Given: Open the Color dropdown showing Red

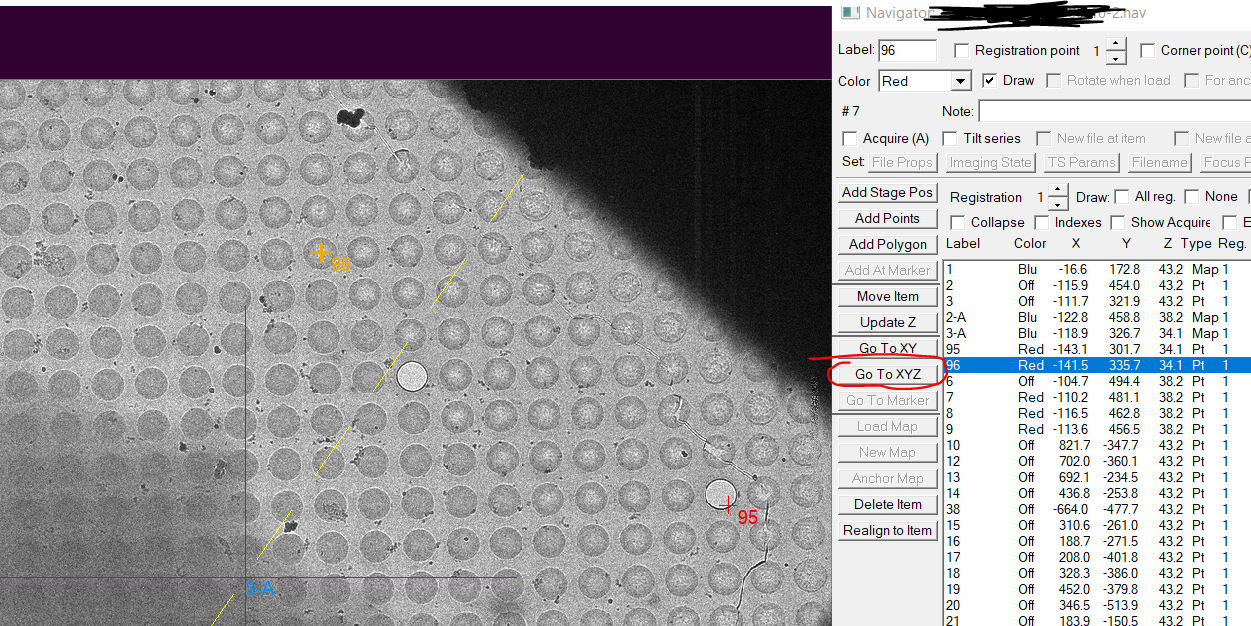Looking at the screenshot, I should point(960,81).
